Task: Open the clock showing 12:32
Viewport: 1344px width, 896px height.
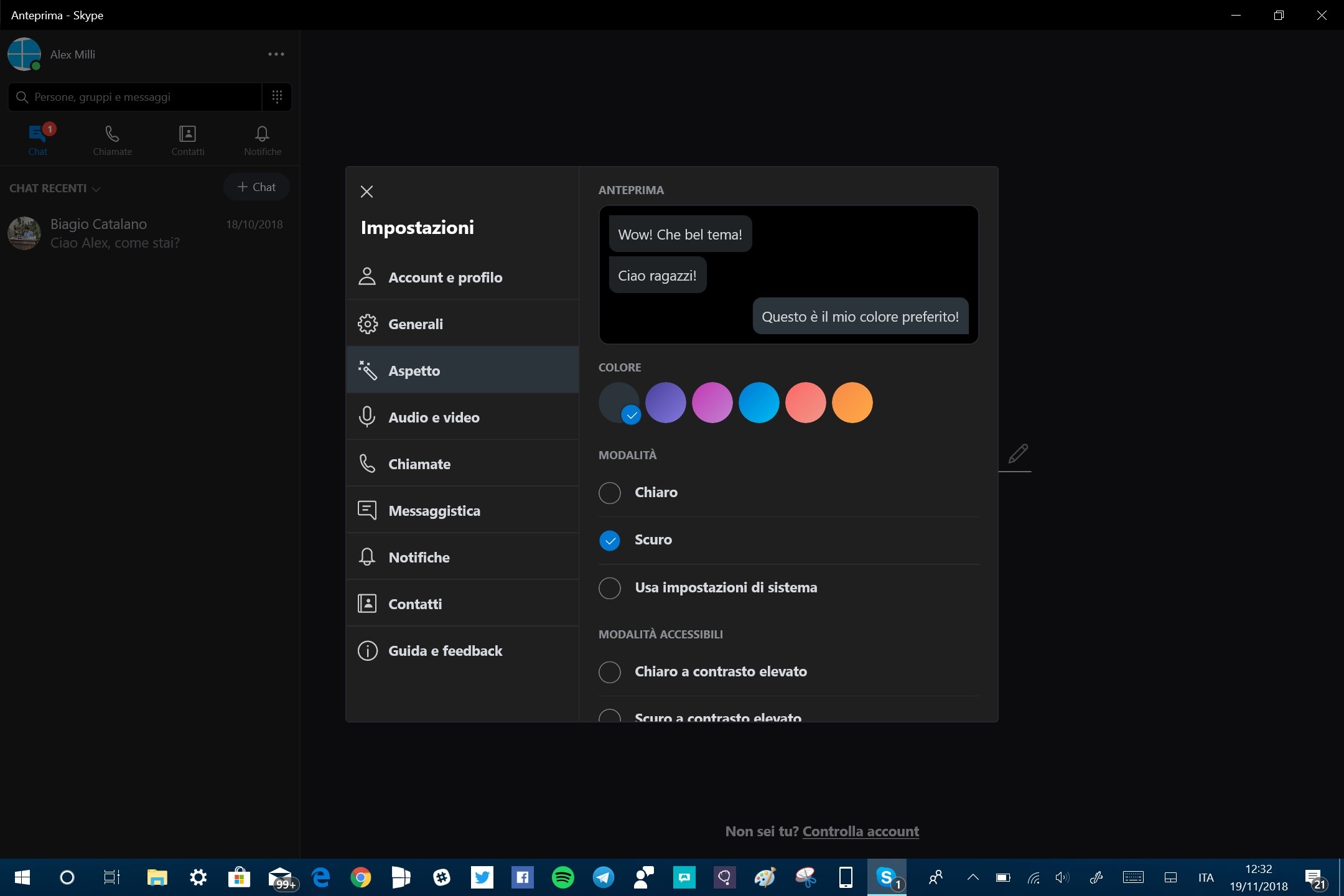Action: (1259, 877)
